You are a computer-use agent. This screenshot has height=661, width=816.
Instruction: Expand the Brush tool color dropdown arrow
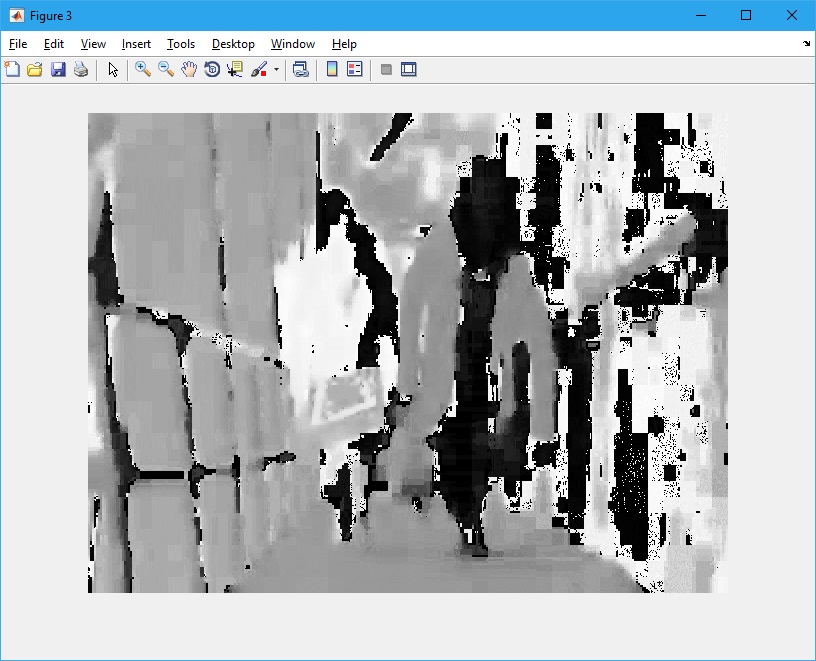click(276, 70)
